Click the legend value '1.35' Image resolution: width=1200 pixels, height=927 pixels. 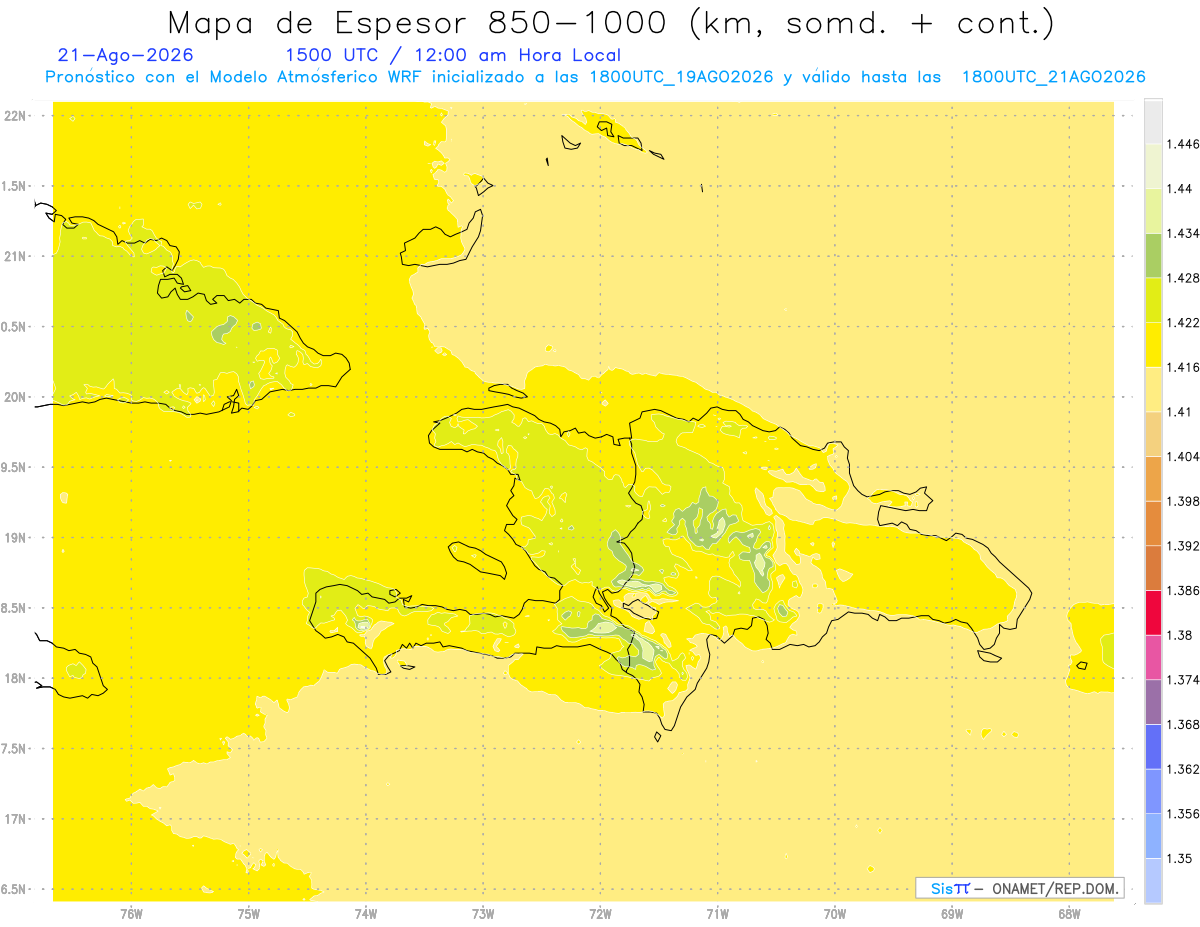pos(1179,858)
